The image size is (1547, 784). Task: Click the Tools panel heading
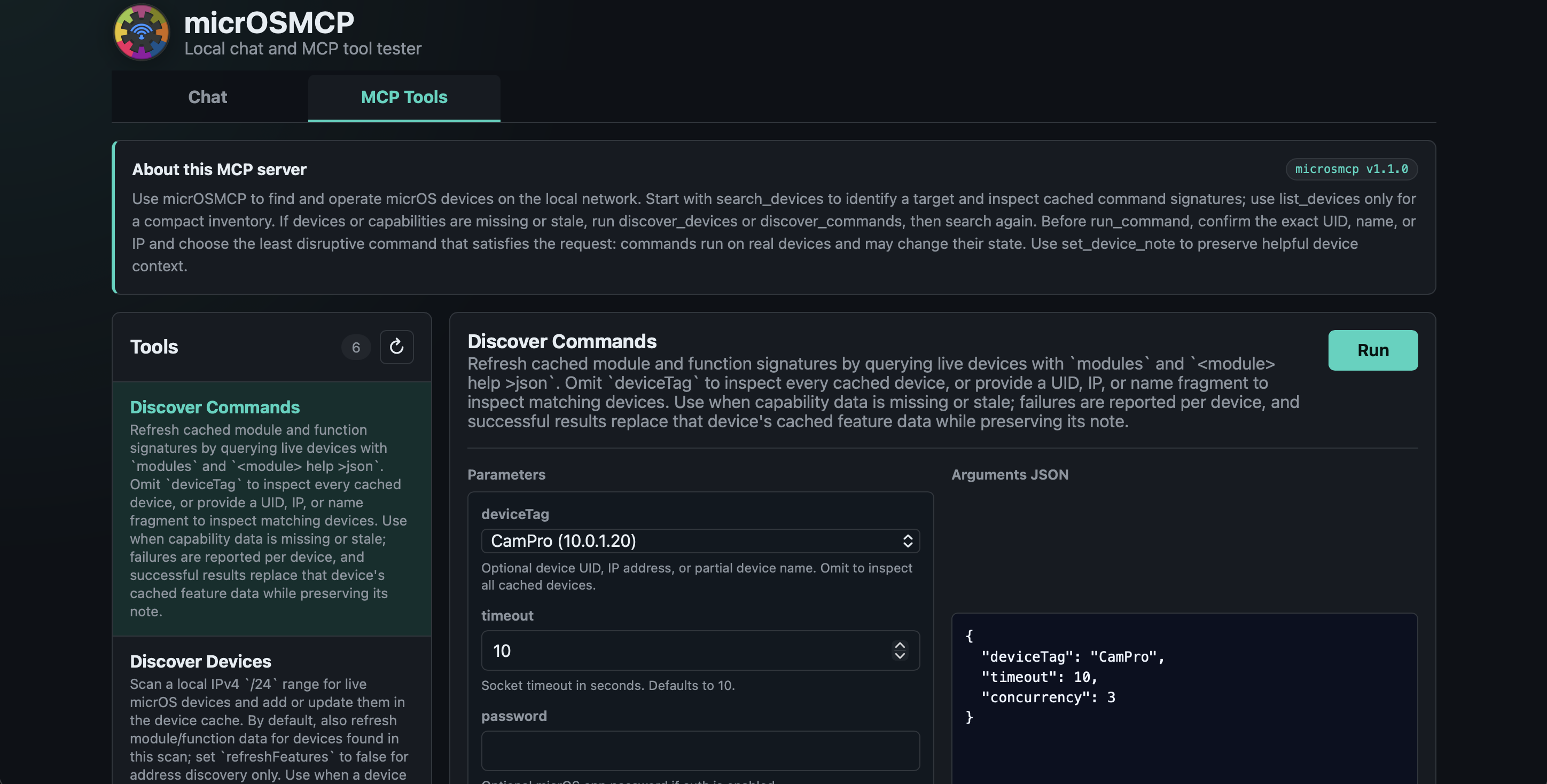pos(154,347)
